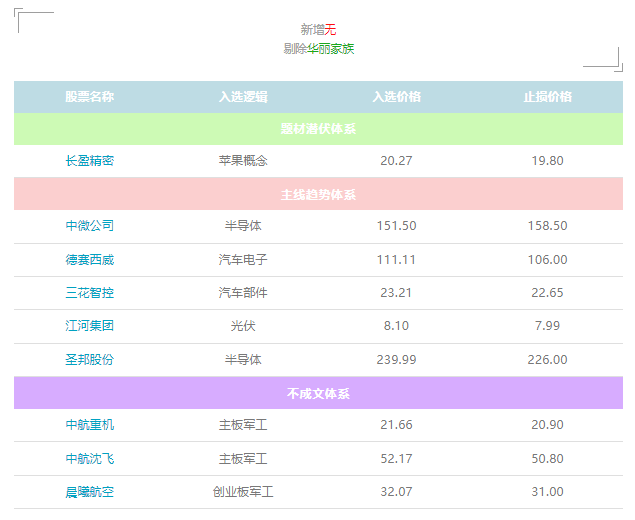Screen dimensions: 635x520
Task: Select the 111.11 entry price cell
Action: point(396,260)
